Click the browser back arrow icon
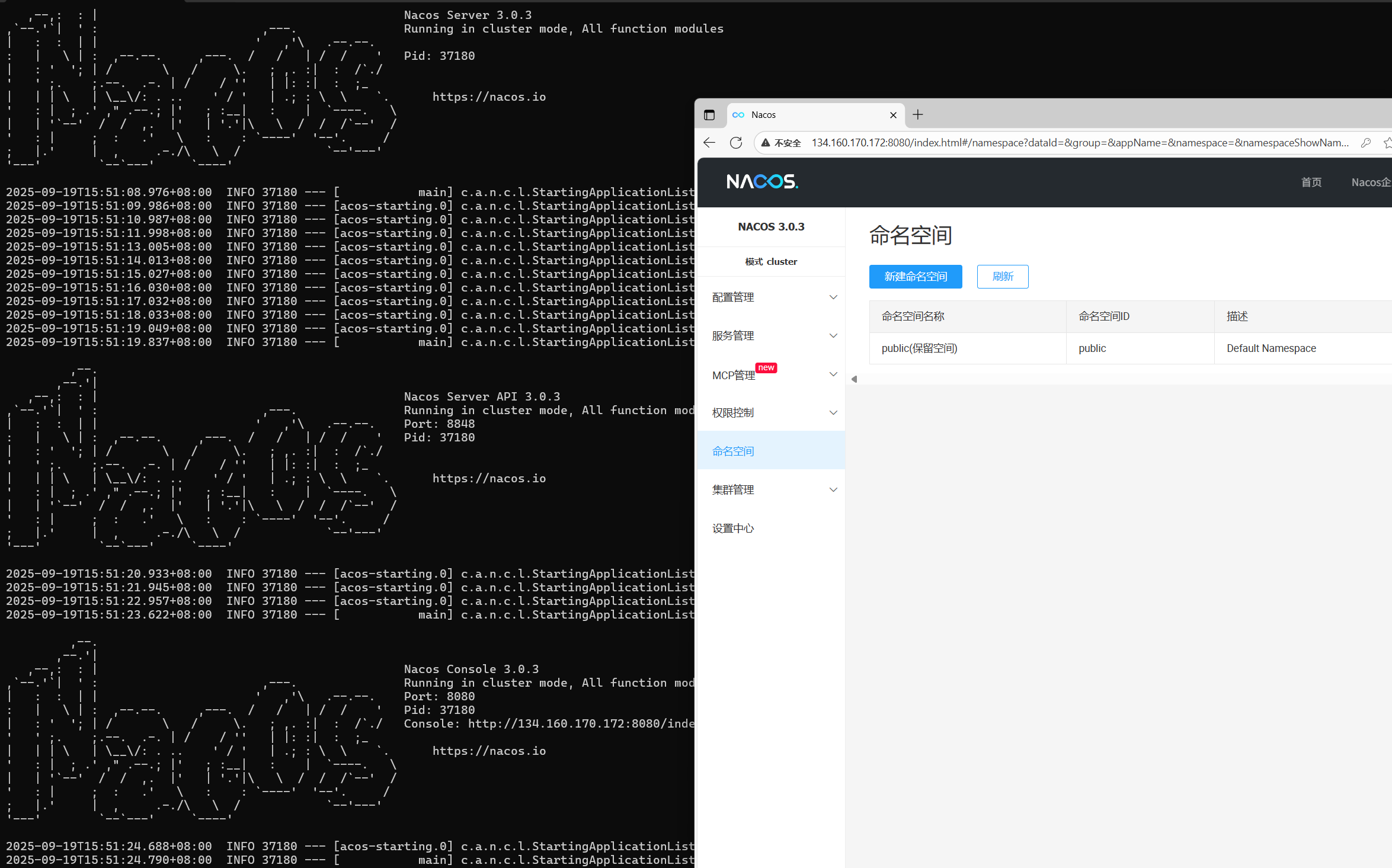Screen dimensions: 1392x868 [x=709, y=143]
